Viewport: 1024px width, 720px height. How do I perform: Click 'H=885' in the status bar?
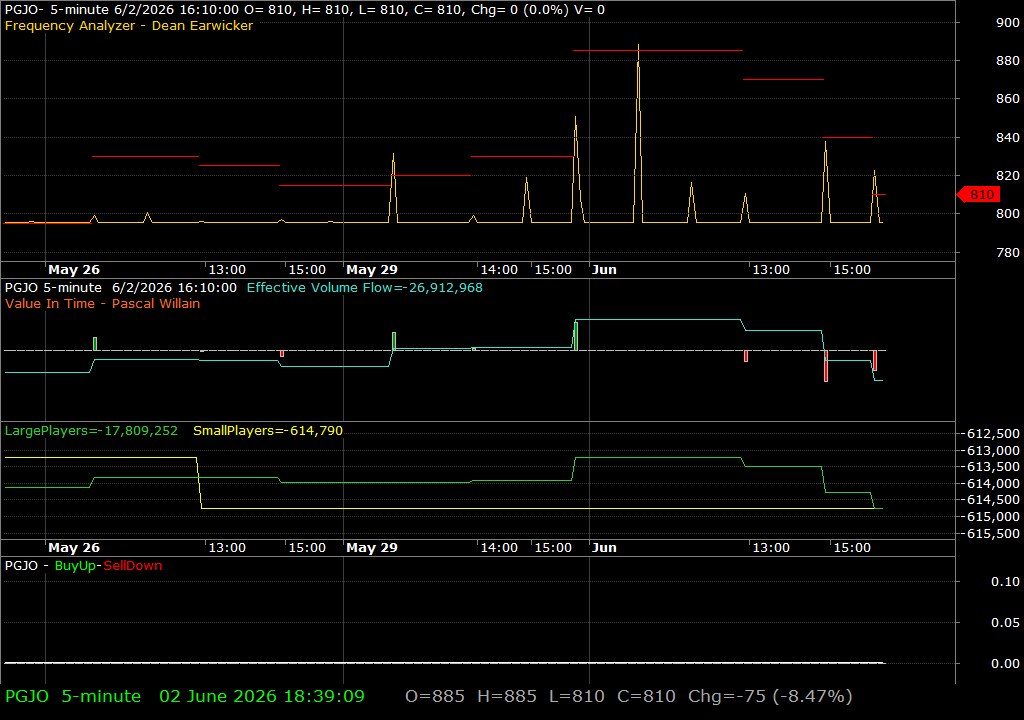click(x=507, y=696)
